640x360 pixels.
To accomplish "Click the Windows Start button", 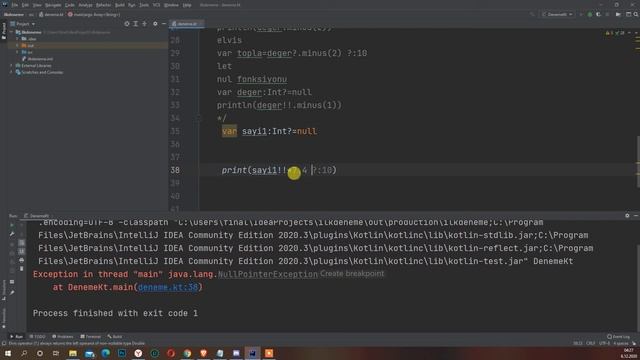I will coord(8,353).
